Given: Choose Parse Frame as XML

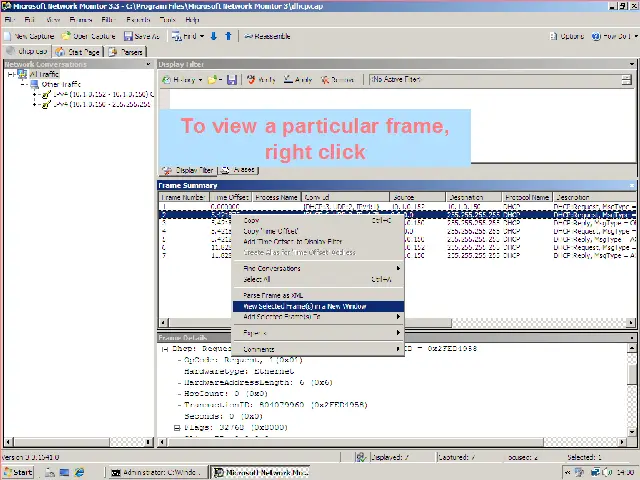Looking at the screenshot, I should pos(318,295).
